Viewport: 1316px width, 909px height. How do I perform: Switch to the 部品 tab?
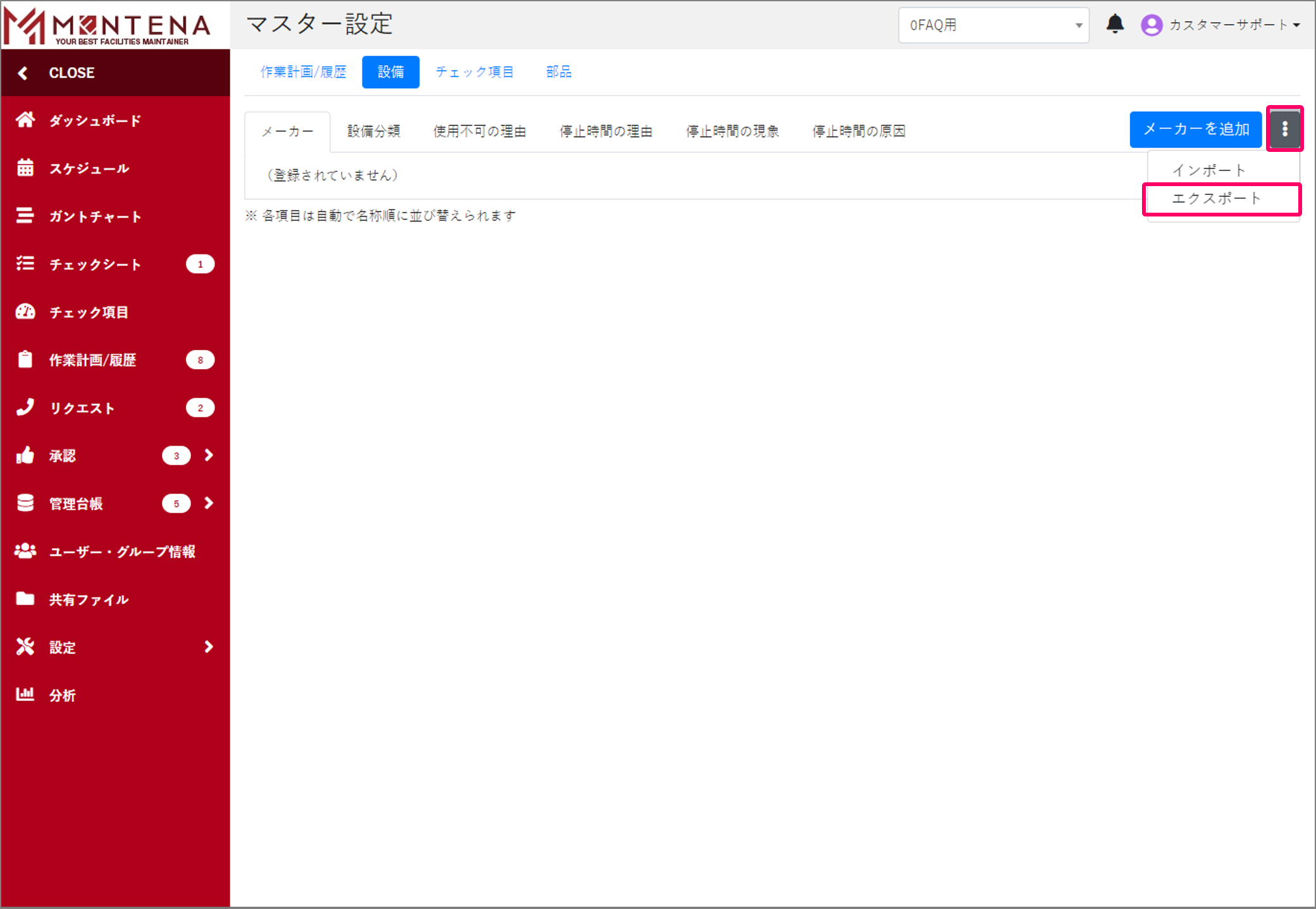557,72
